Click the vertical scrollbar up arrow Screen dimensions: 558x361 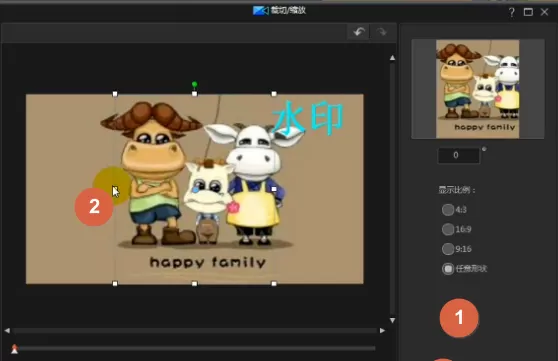click(392, 58)
